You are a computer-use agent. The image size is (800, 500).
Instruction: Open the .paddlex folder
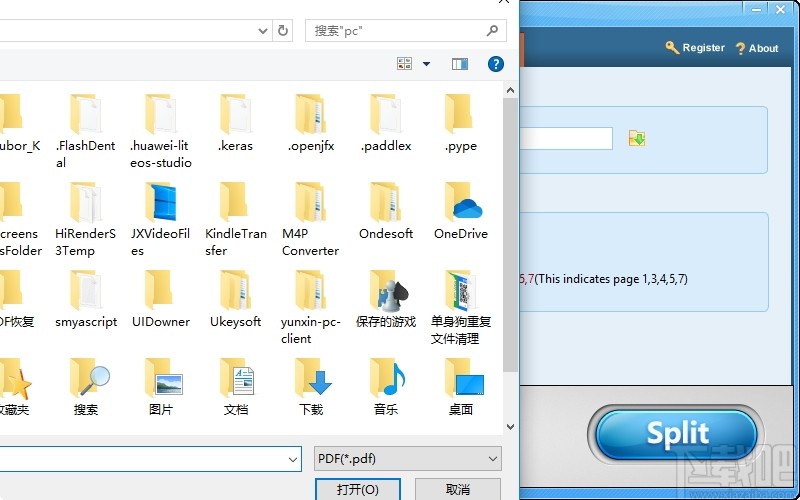point(386,123)
